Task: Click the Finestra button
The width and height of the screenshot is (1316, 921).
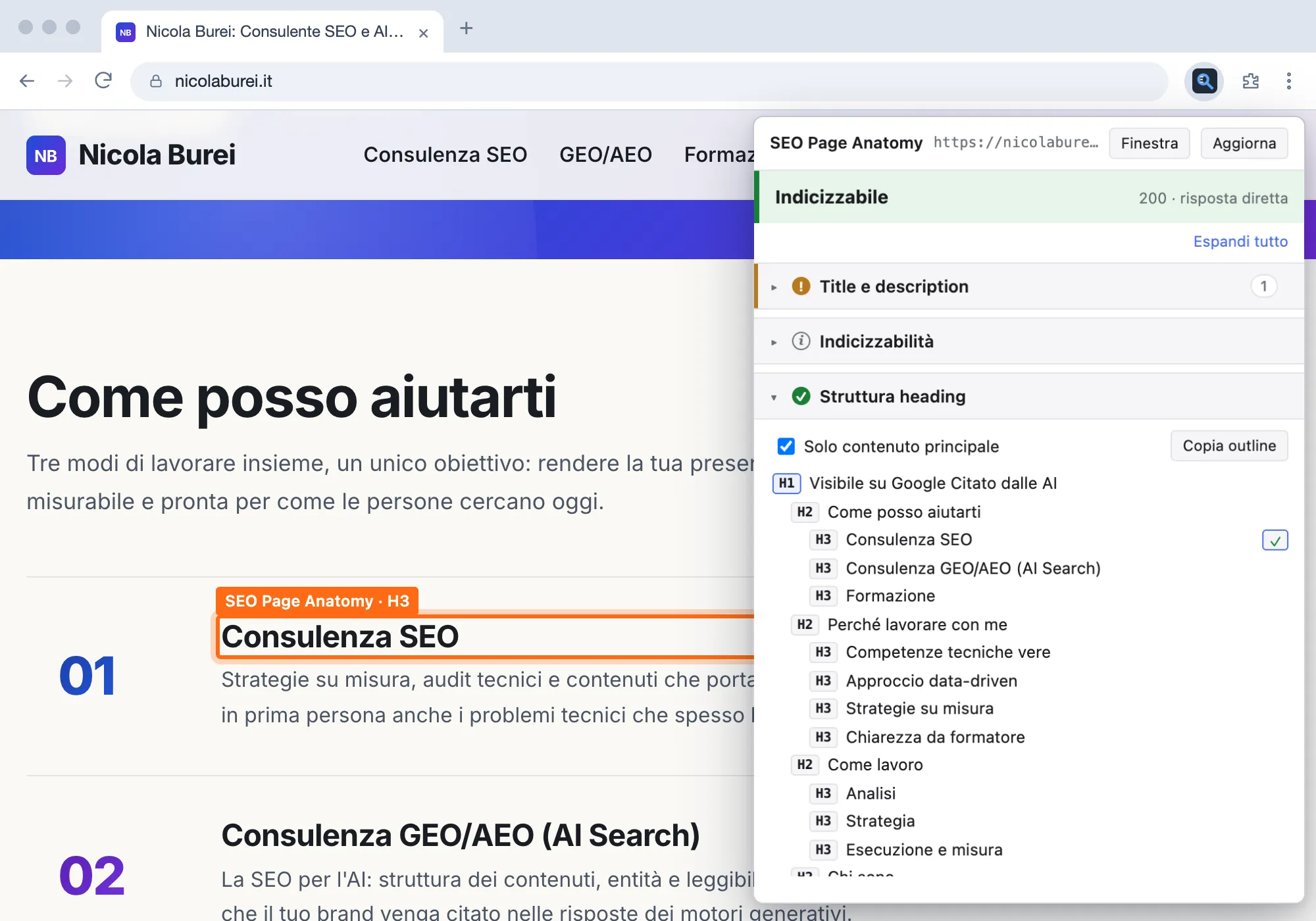Action: pos(1149,143)
